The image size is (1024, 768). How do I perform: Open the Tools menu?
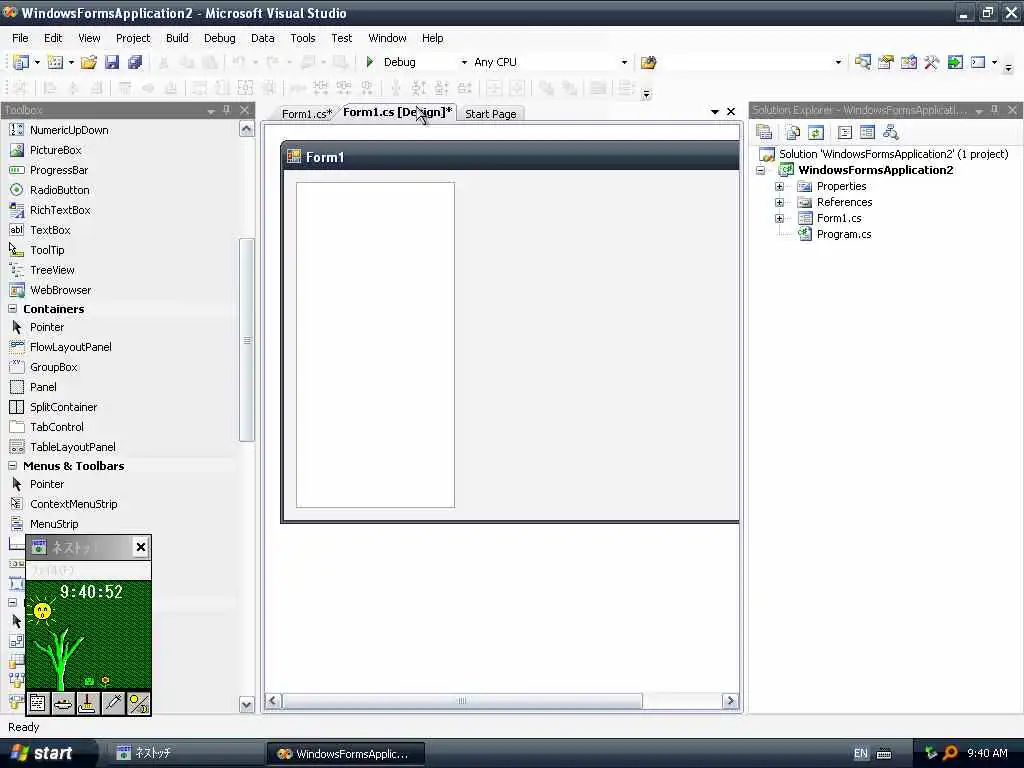[302, 38]
